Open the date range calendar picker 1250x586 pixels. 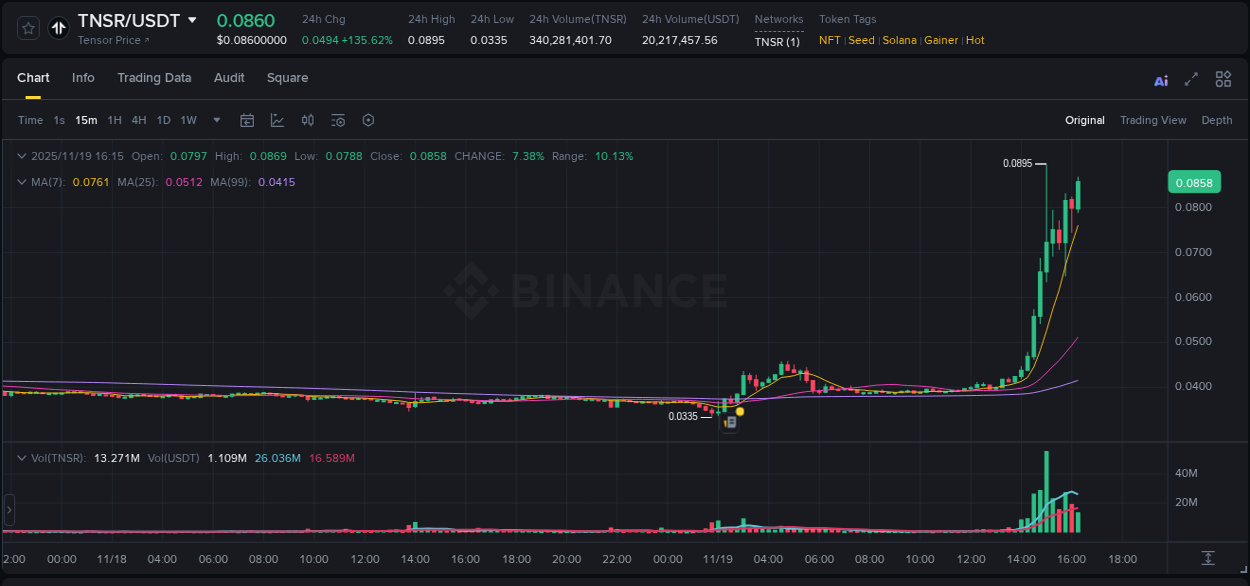tap(247, 120)
